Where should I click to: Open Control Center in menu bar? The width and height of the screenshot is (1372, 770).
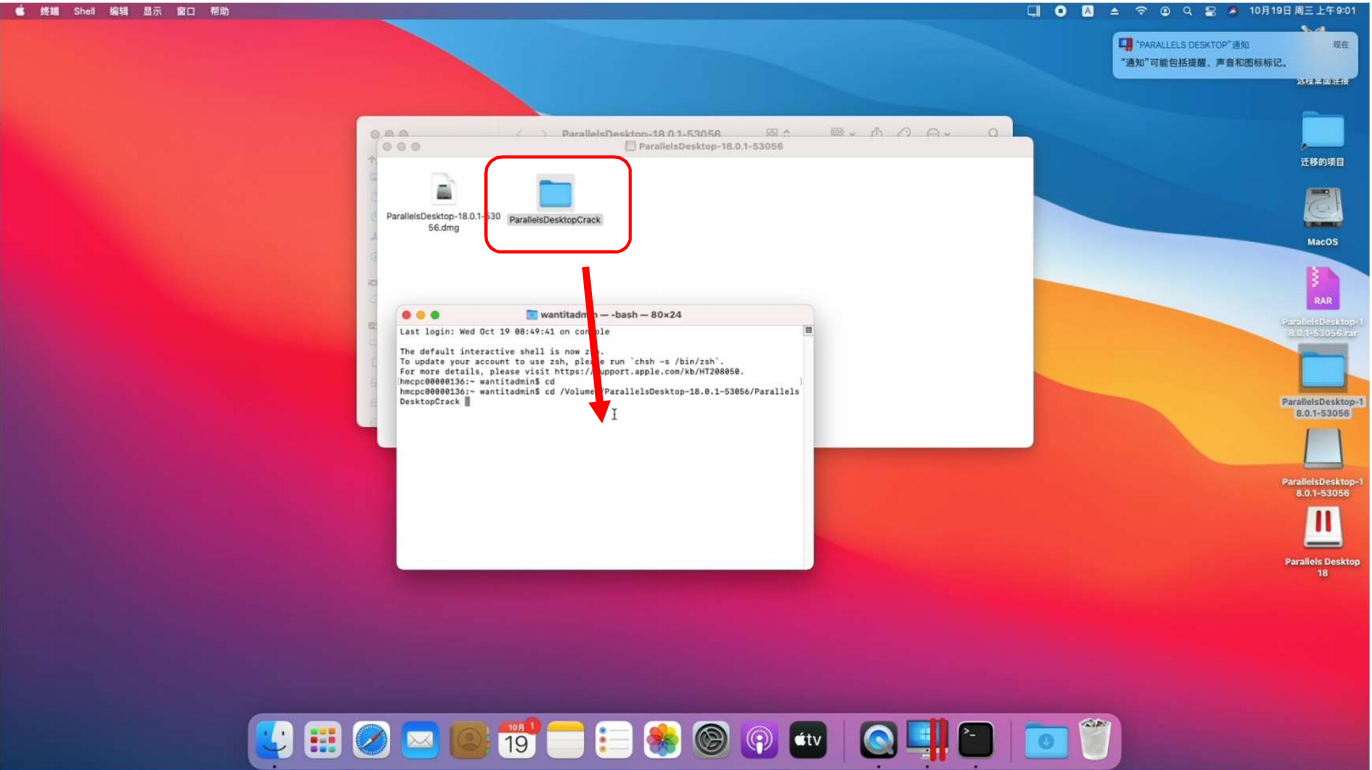[x=1210, y=11]
